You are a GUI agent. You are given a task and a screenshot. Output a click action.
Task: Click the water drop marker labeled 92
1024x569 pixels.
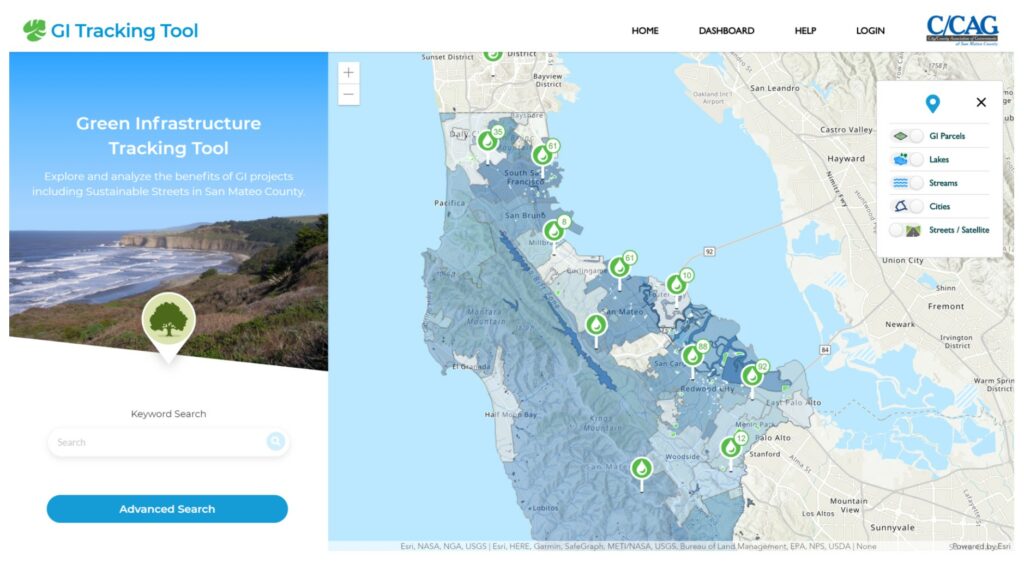(752, 376)
